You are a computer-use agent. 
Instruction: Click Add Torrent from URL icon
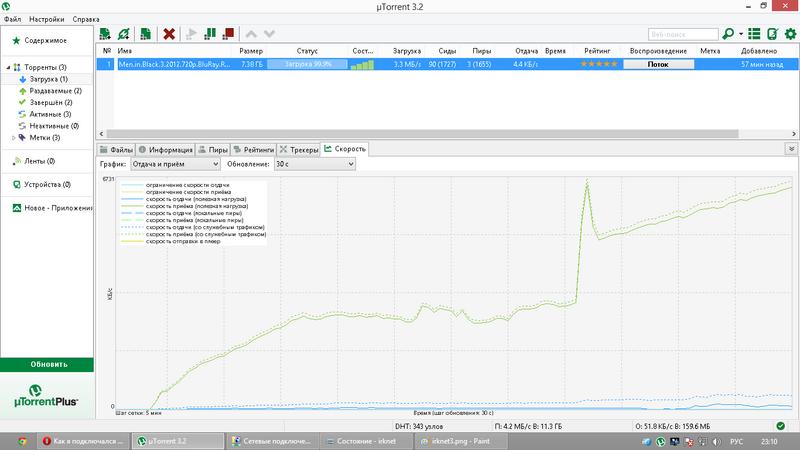tap(123, 34)
